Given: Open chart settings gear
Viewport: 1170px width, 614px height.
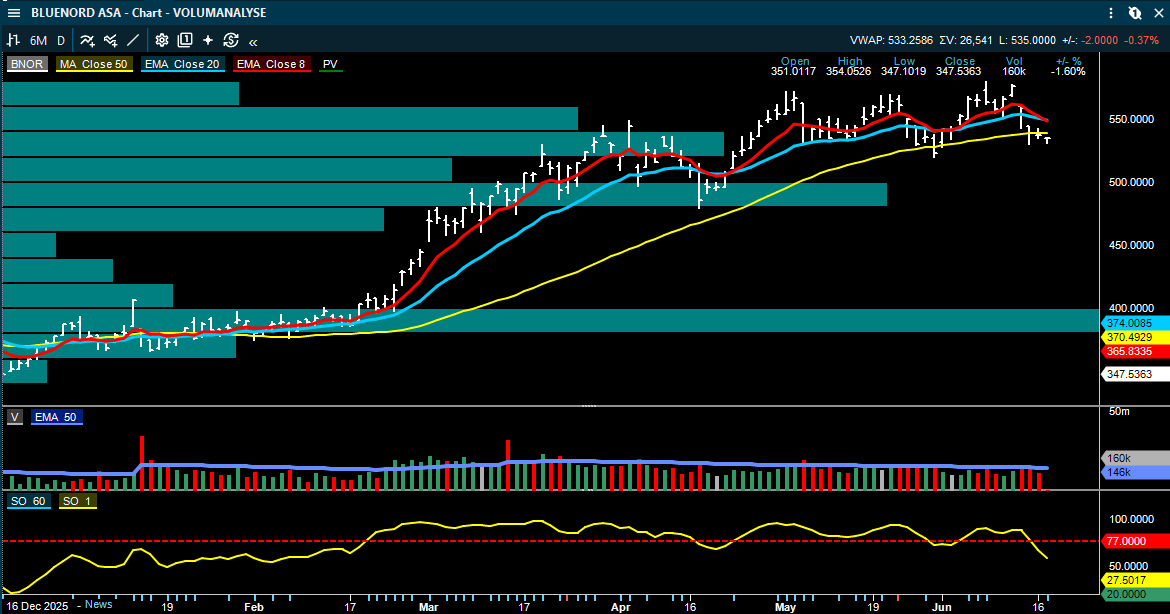Looking at the screenshot, I should (x=162, y=40).
